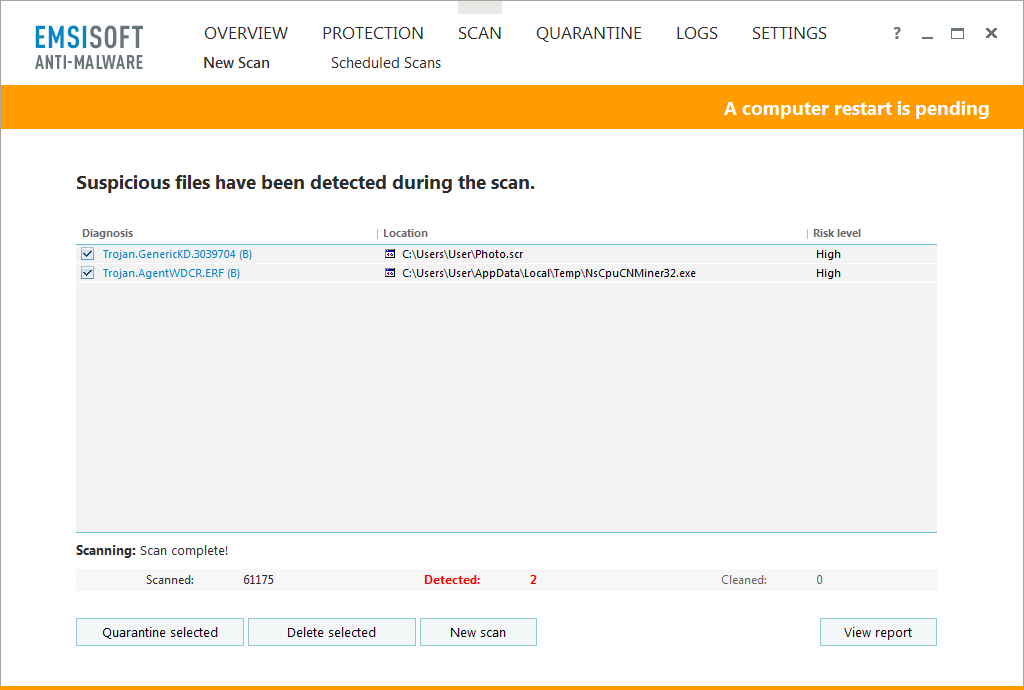Open the Trojan.GenericKD.3039704 (B) link

[x=177, y=254]
